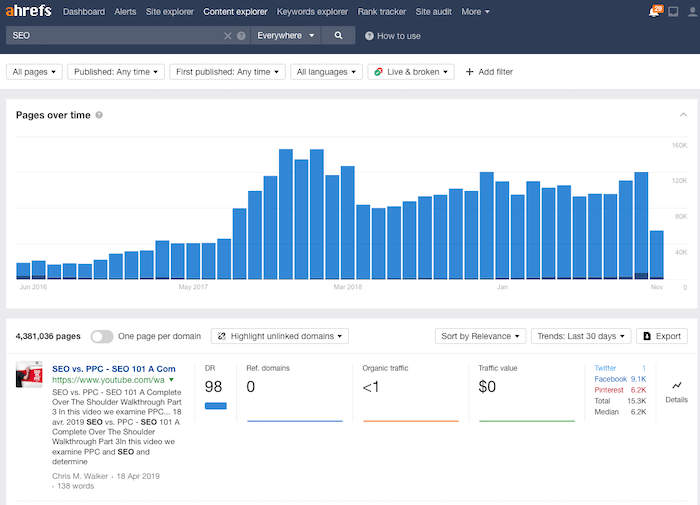The image size is (700, 505).
Task: Click the help icon inside the search box
Action: (x=241, y=36)
